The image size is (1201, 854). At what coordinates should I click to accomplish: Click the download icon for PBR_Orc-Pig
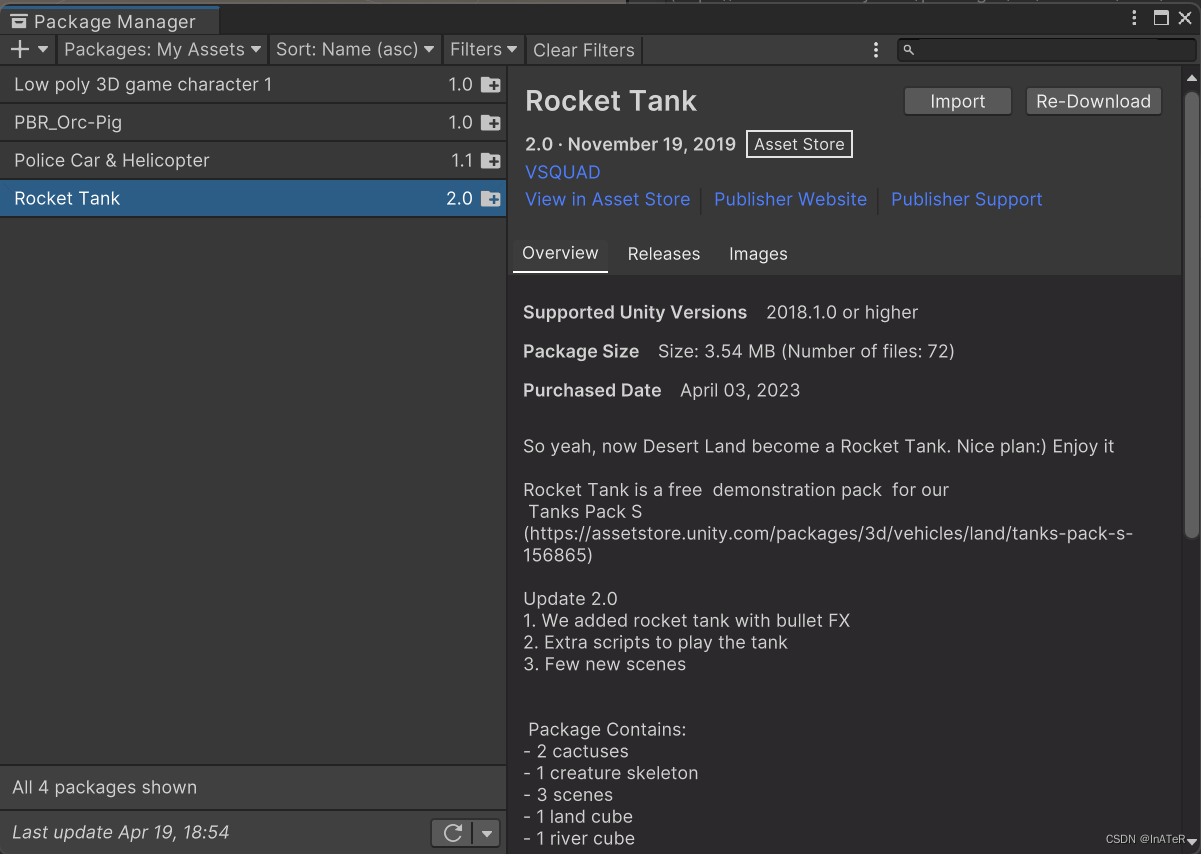(491, 123)
